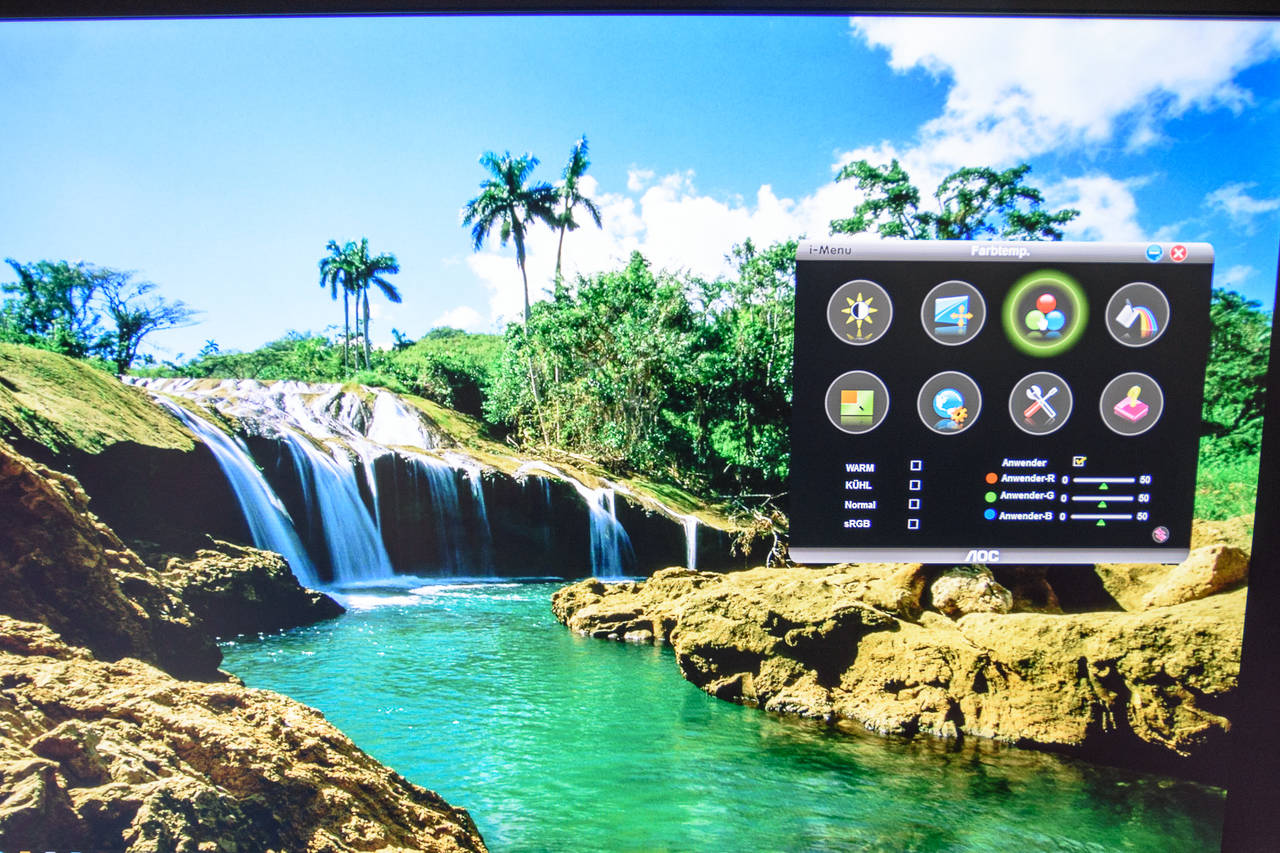Click the orange dot beside Anwender-R
Viewport: 1280px width, 853px height.
click(991, 478)
